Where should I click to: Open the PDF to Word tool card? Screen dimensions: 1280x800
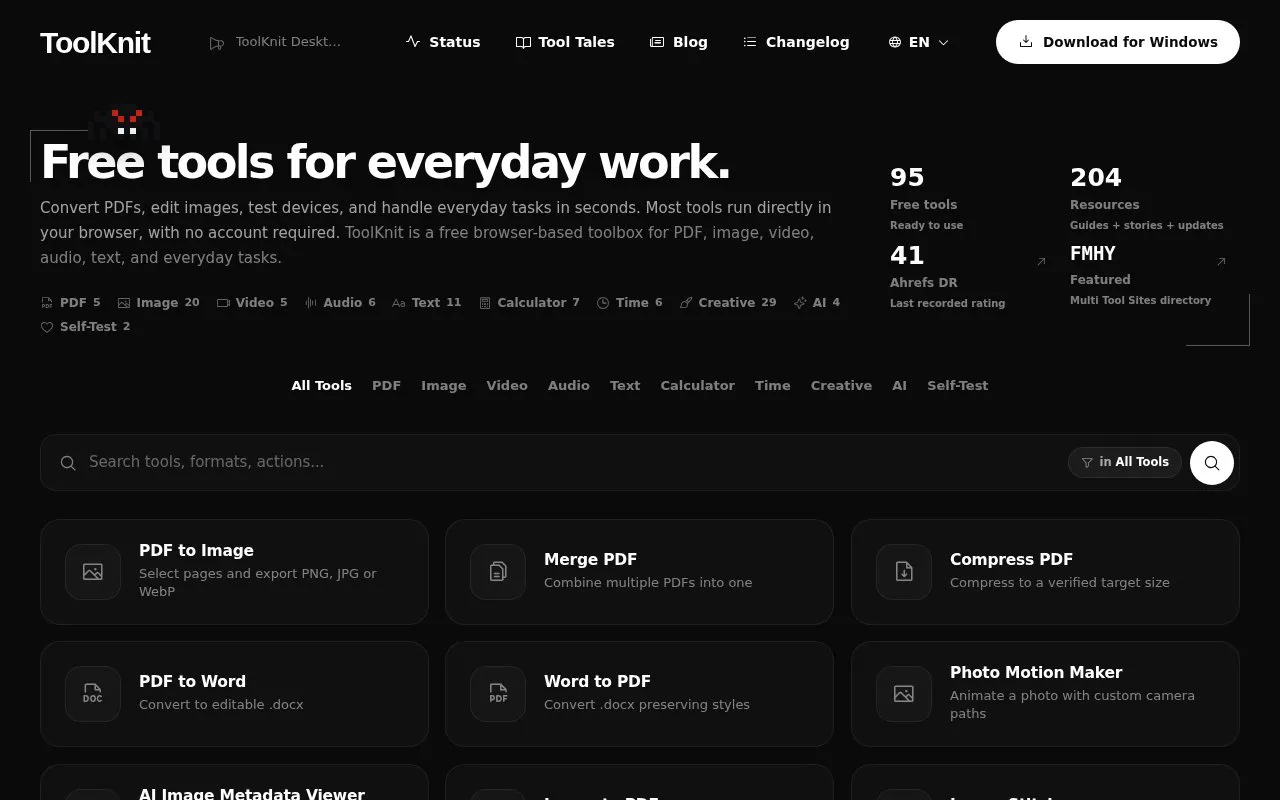(234, 694)
